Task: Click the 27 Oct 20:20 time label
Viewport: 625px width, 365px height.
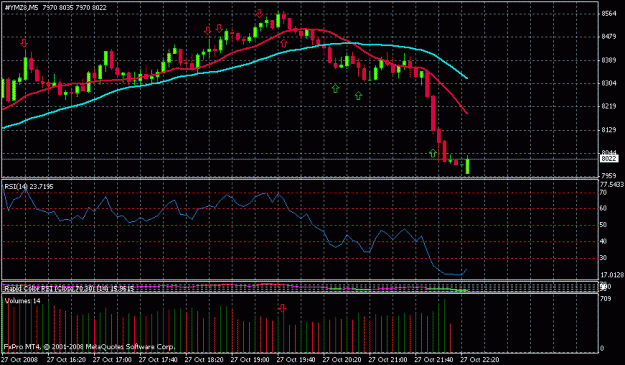Action: point(342,359)
